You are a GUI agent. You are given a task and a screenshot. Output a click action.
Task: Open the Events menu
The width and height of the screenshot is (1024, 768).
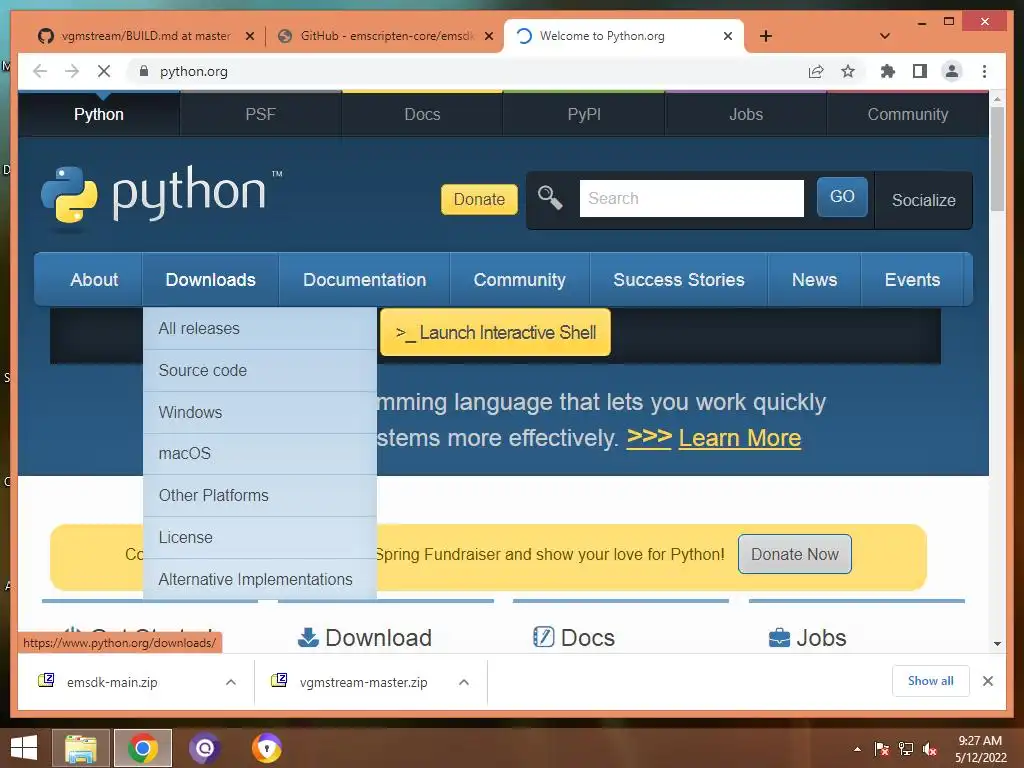click(912, 280)
